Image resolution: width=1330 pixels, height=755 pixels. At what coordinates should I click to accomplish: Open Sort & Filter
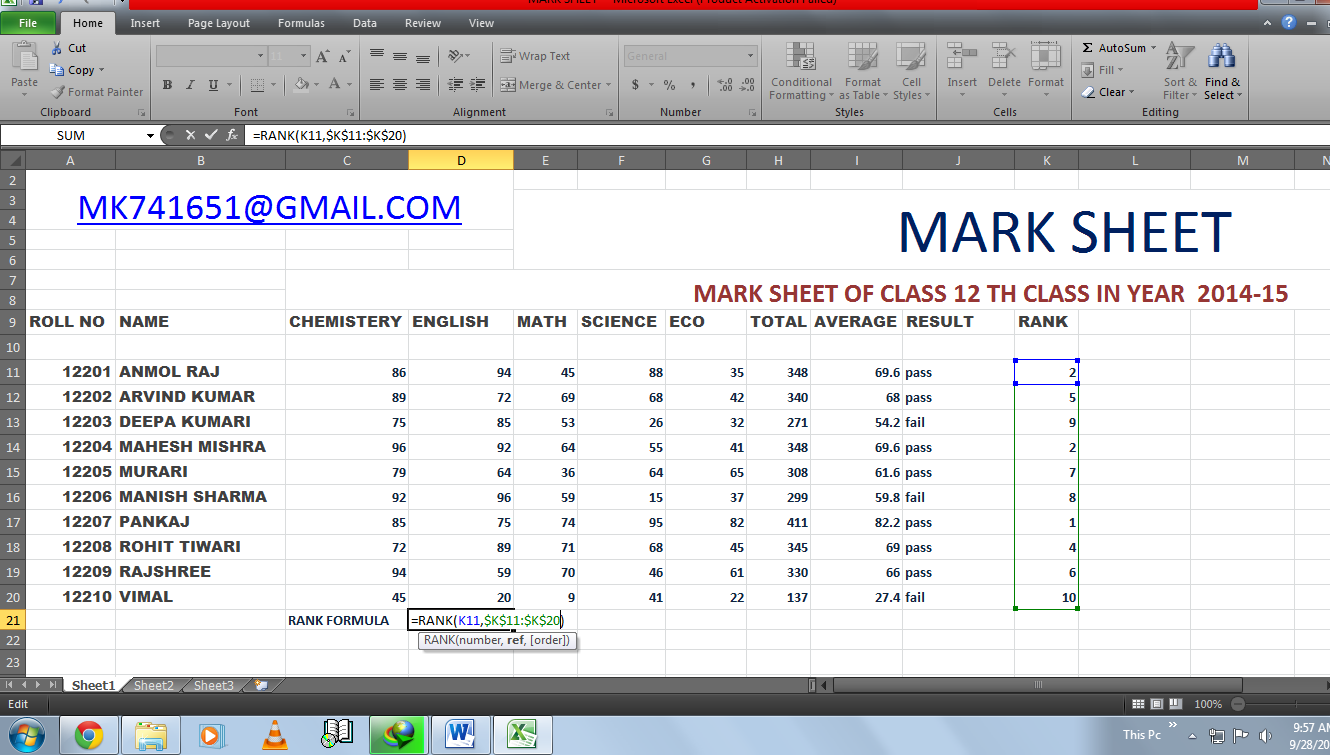click(1178, 70)
